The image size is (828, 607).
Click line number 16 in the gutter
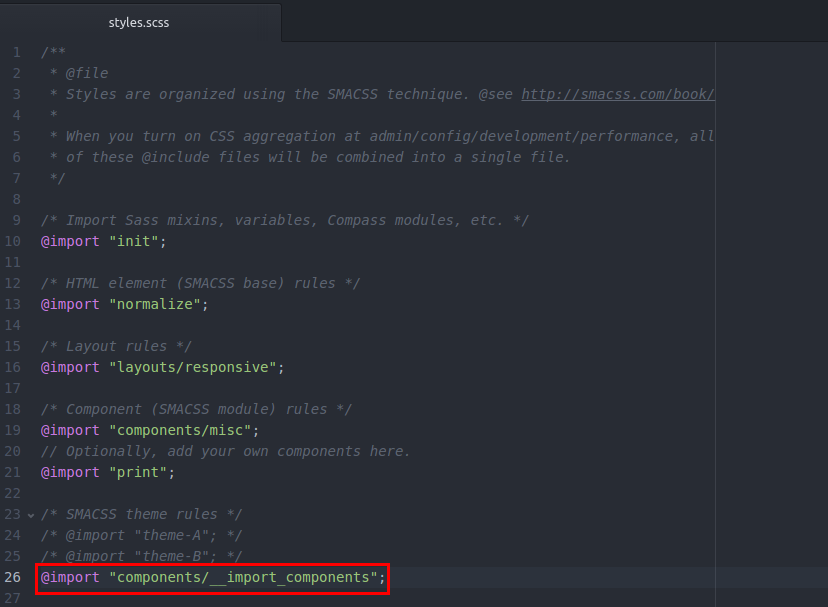click(x=13, y=367)
